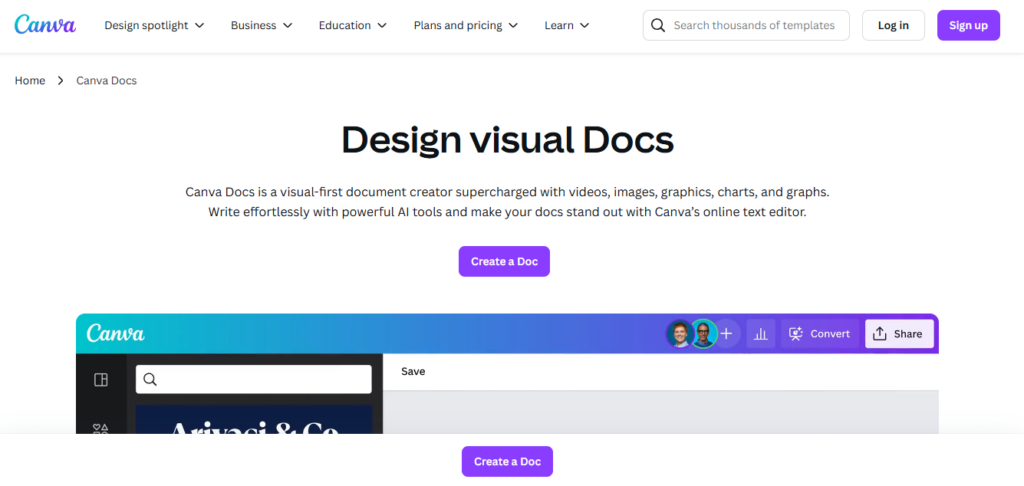Click the Design visual Docs heading
The width and height of the screenshot is (1024, 486).
[507, 139]
